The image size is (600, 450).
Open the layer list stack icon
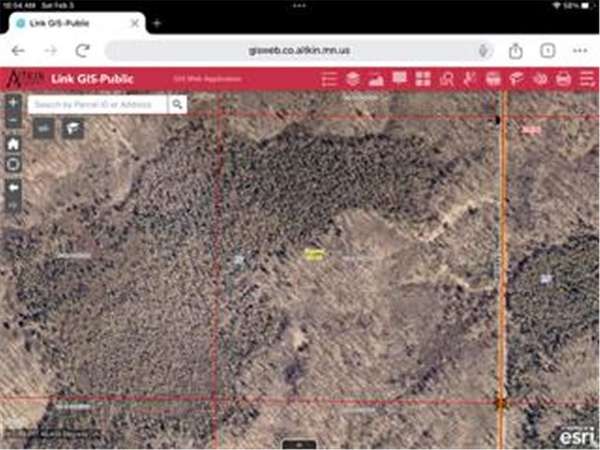click(x=354, y=79)
